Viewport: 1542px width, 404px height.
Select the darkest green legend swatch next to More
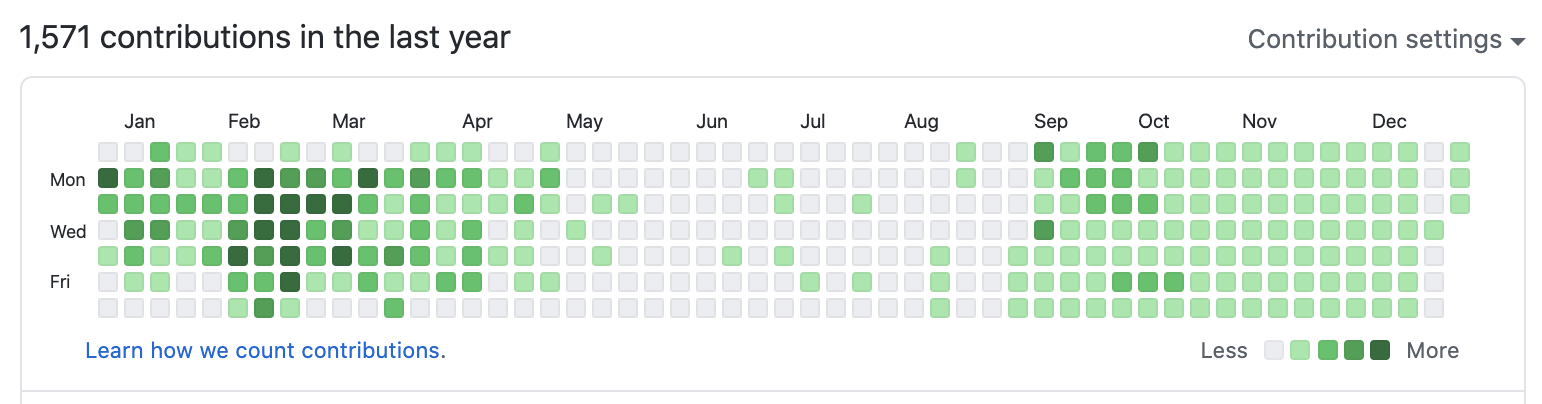[1380, 350]
